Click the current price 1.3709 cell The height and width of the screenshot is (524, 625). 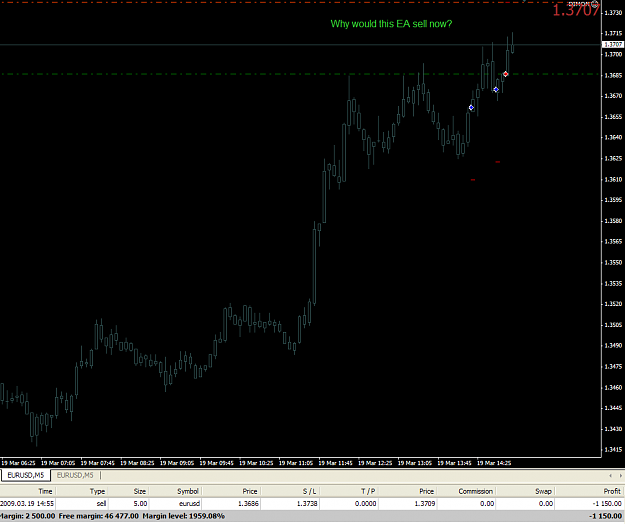point(425,504)
